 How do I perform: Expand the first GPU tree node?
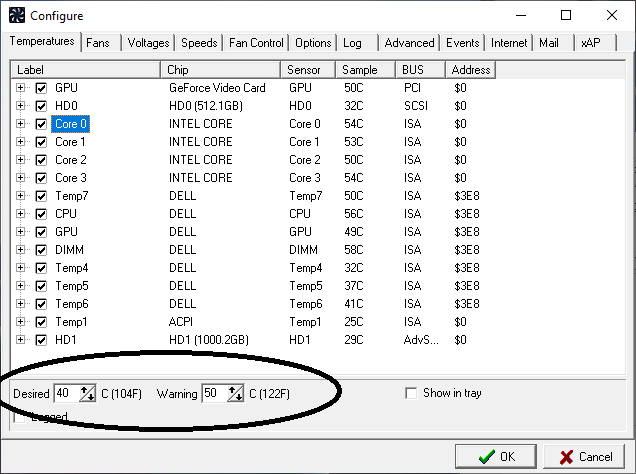click(21, 88)
